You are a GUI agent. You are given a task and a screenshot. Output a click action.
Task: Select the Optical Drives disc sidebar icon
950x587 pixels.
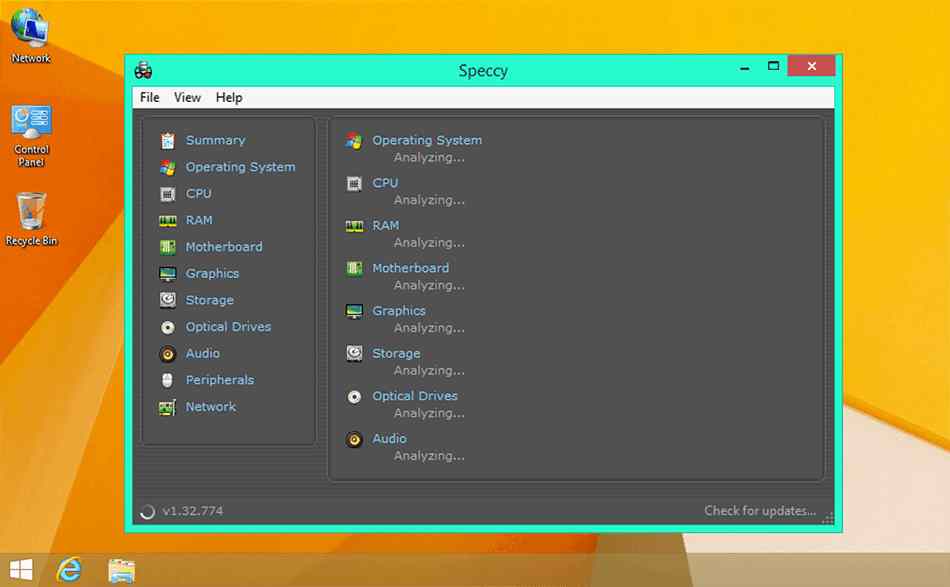168,327
